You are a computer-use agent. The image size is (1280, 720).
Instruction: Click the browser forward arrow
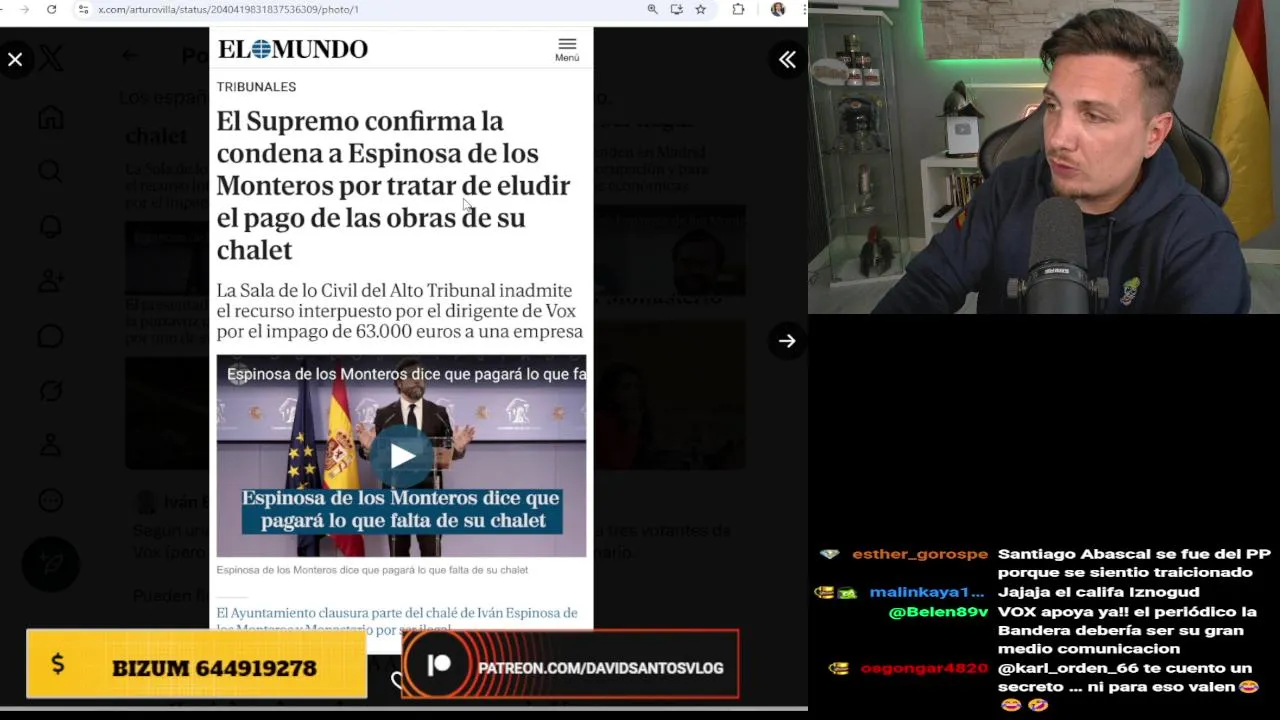point(24,9)
